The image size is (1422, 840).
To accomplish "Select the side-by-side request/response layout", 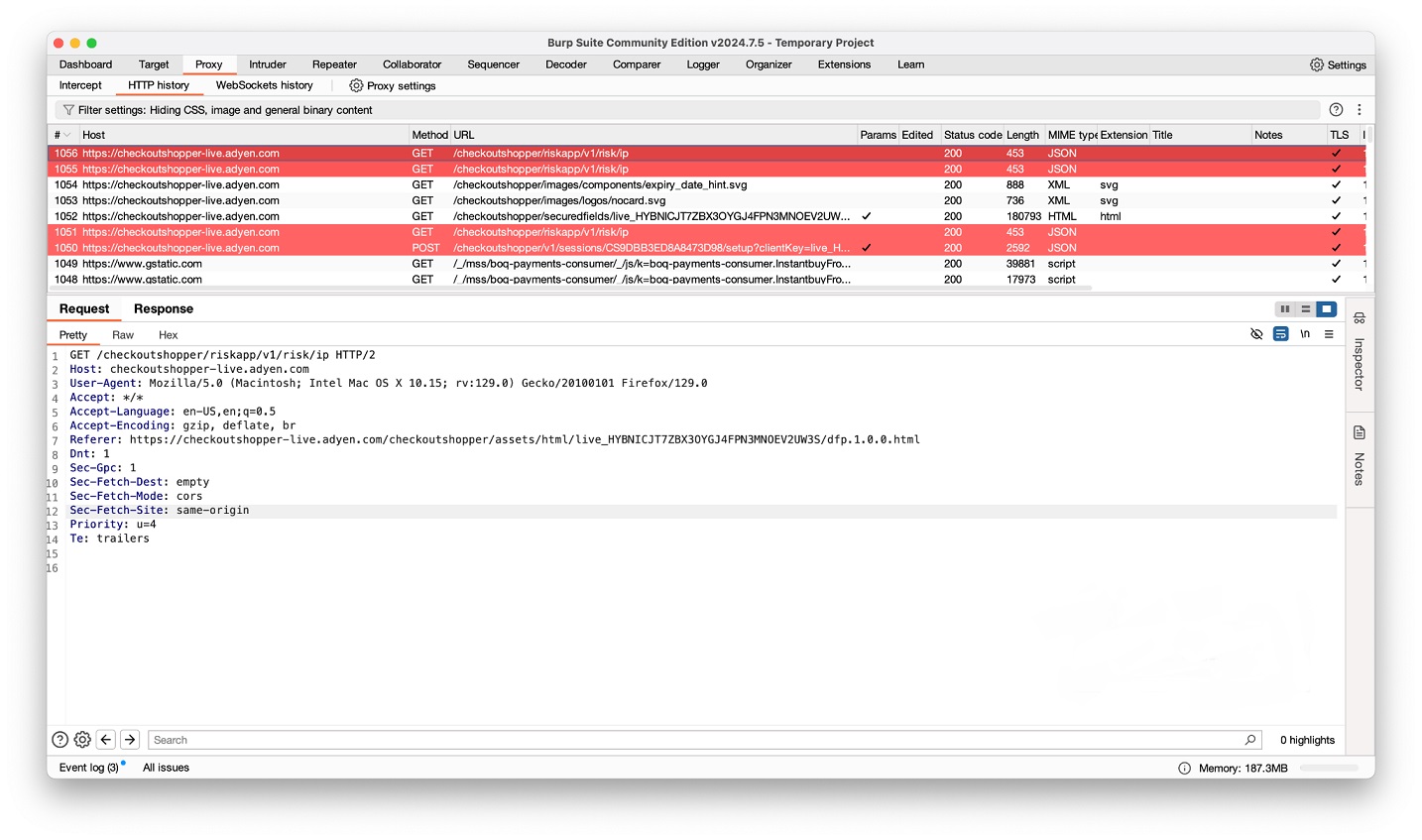I will [x=1285, y=308].
